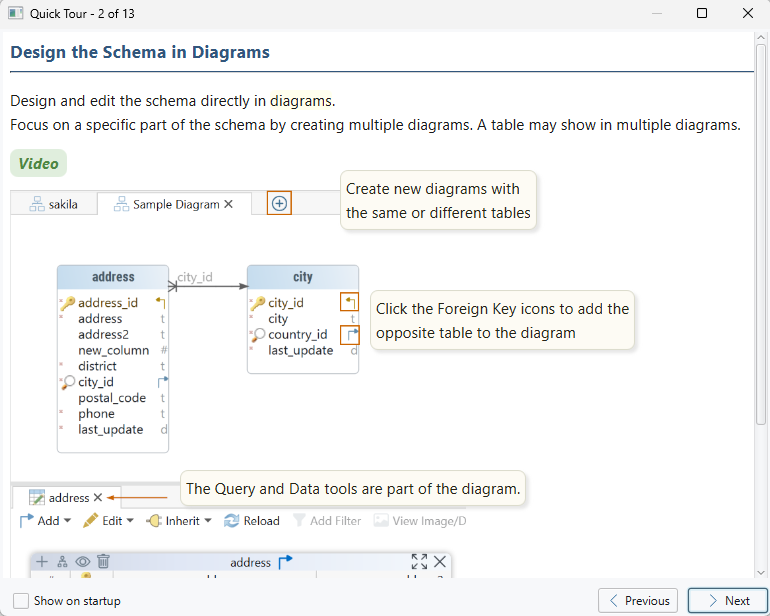Image resolution: width=770 pixels, height=616 pixels.
Task: Close the Quick Tour window
Action: tap(748, 13)
